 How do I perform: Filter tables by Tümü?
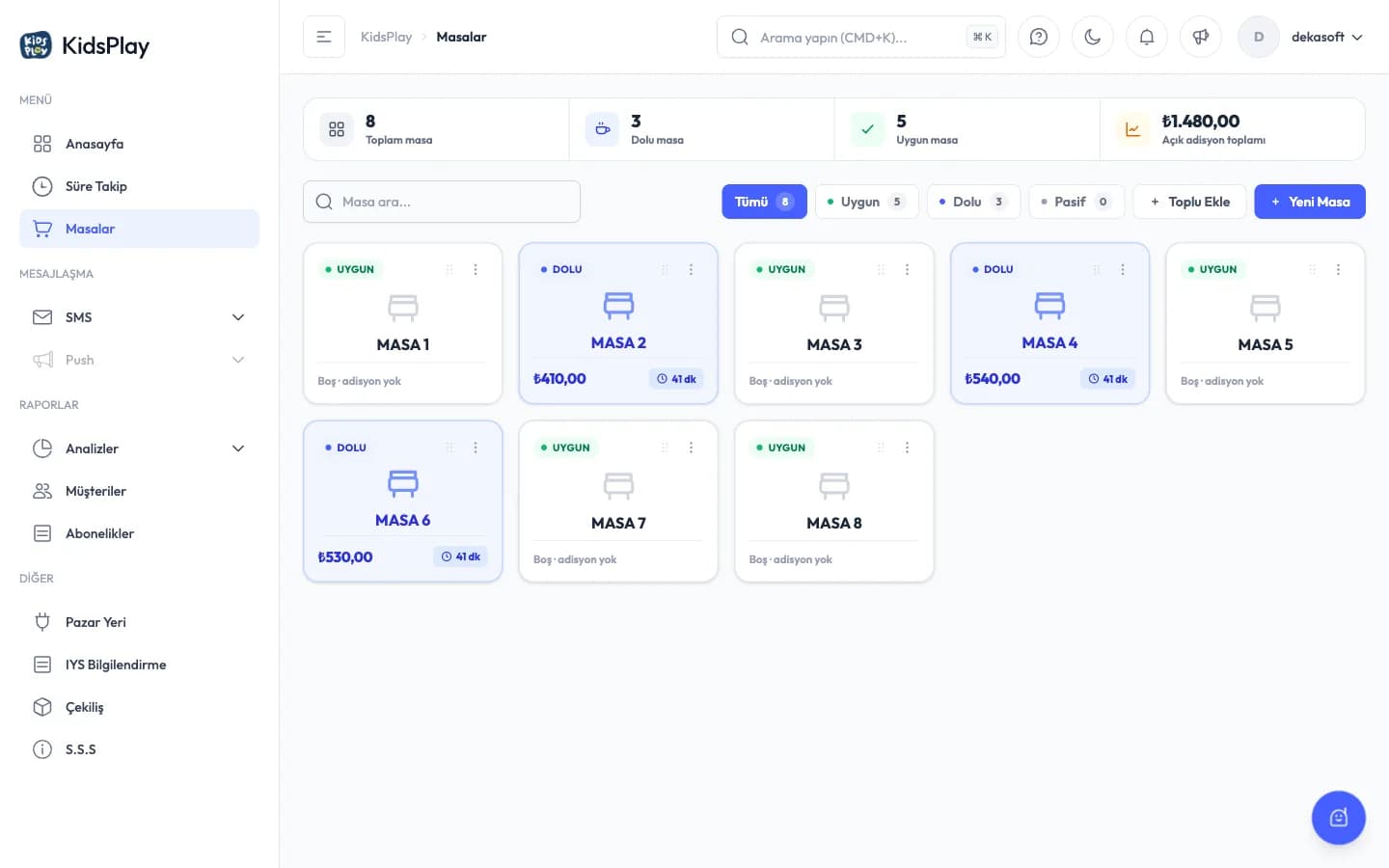[764, 202]
